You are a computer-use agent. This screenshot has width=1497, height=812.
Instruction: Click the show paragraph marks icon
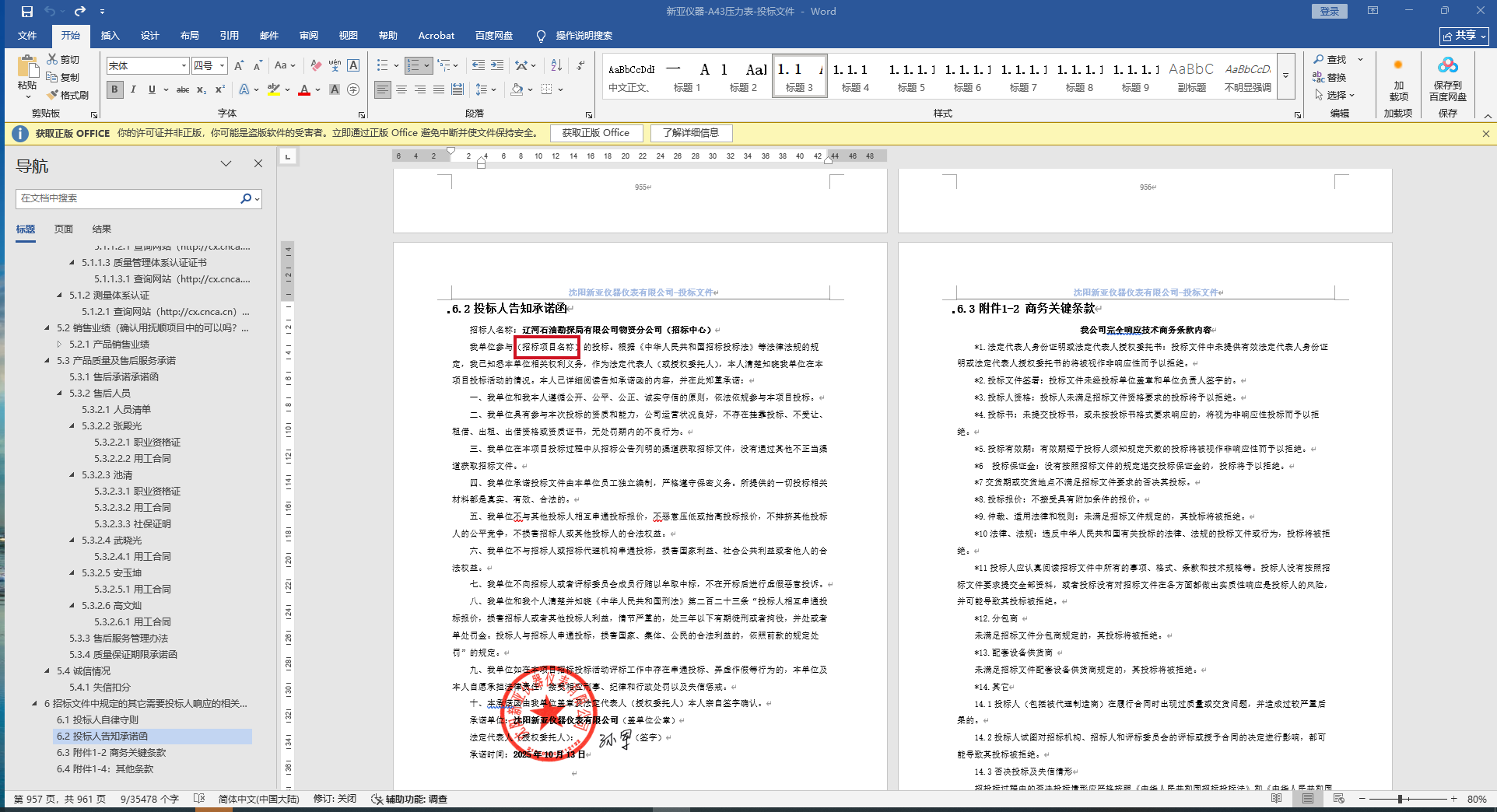coord(580,65)
